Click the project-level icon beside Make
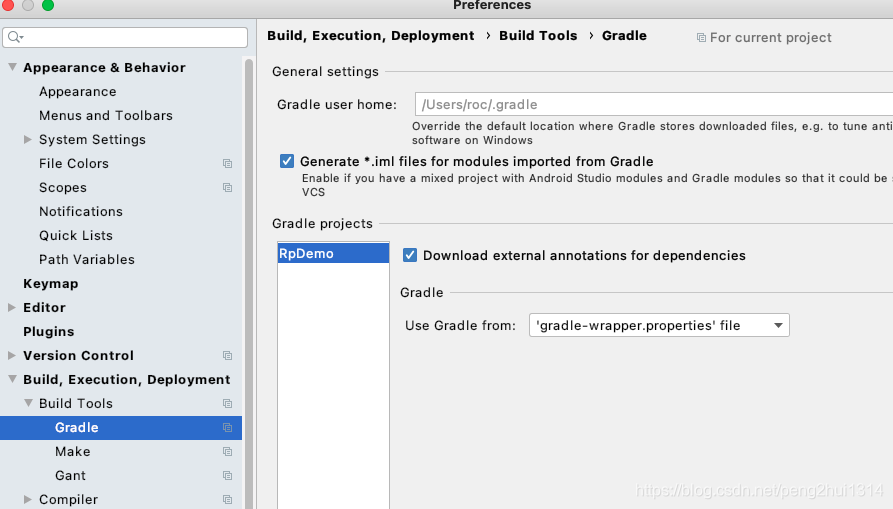Screen dimensions: 893x509 click(x=227, y=451)
